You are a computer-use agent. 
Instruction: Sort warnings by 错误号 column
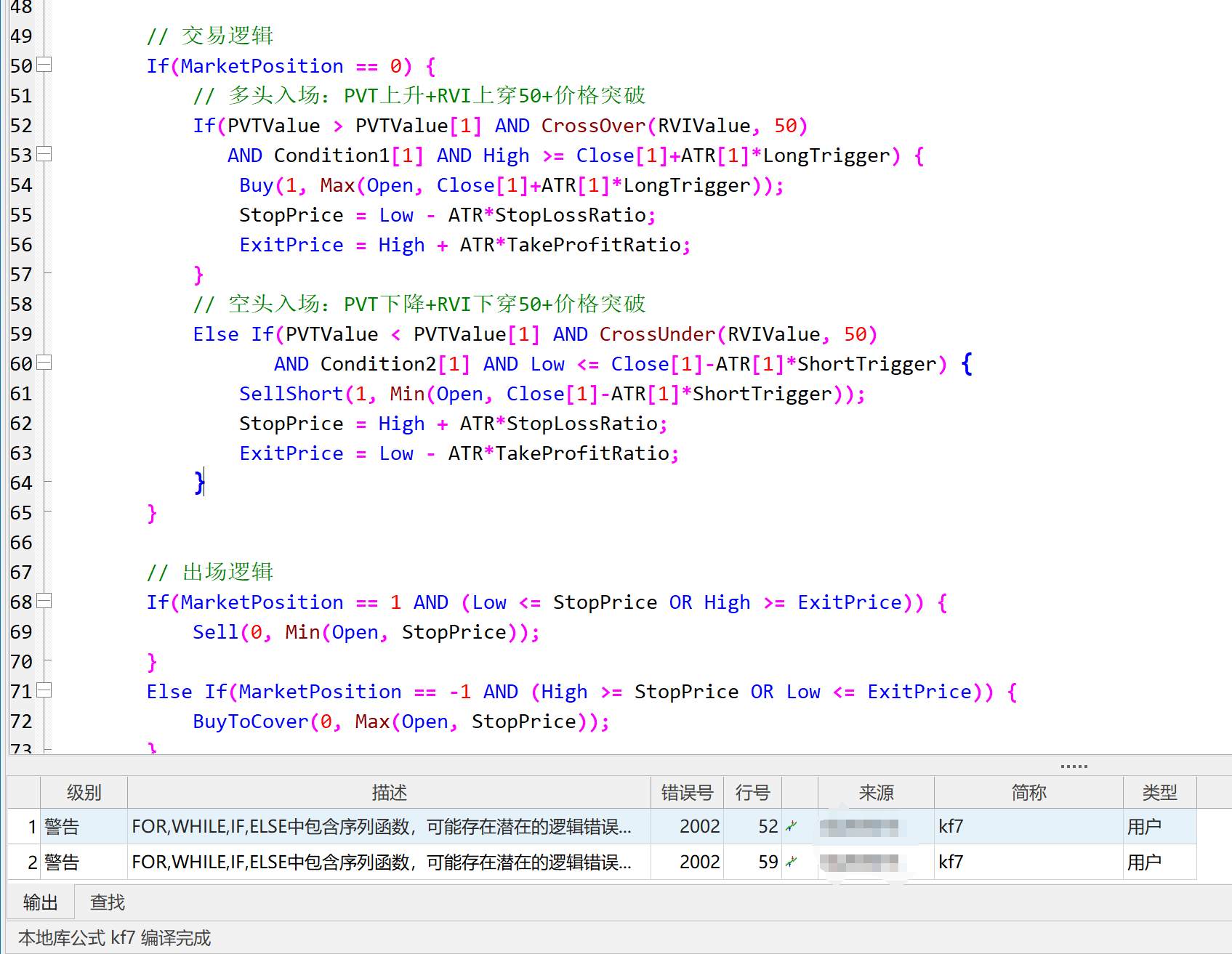(687, 793)
